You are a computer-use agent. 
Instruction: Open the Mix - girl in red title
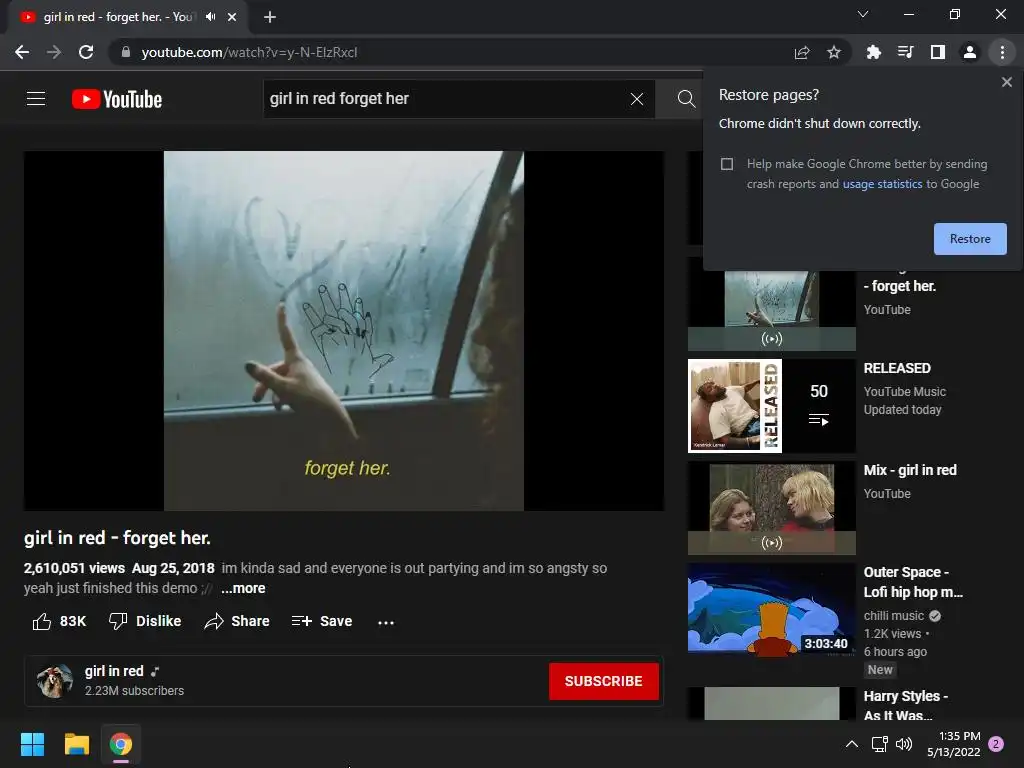pos(910,470)
